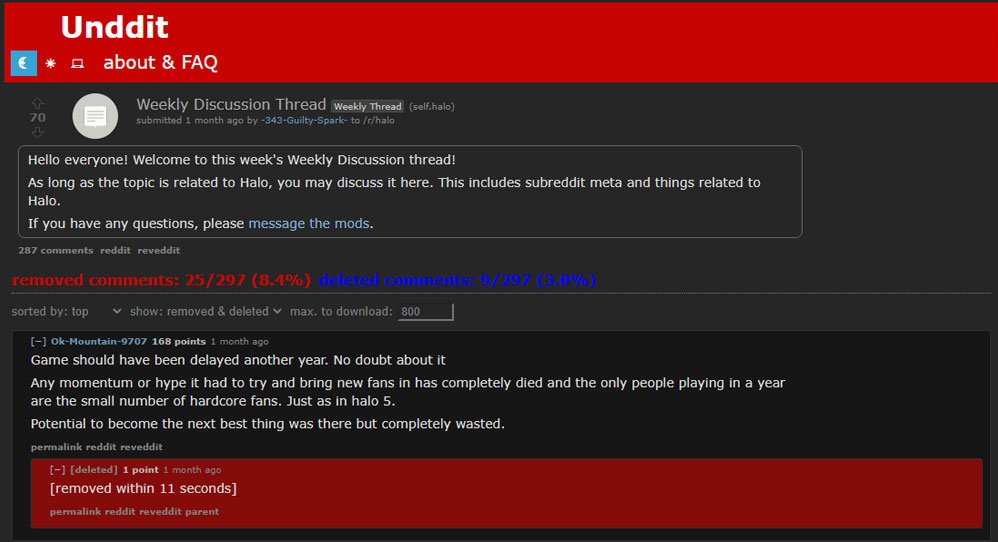The height and width of the screenshot is (542, 998).
Task: Visit -343-Guilty-Spark- user profile
Action: pos(304,120)
